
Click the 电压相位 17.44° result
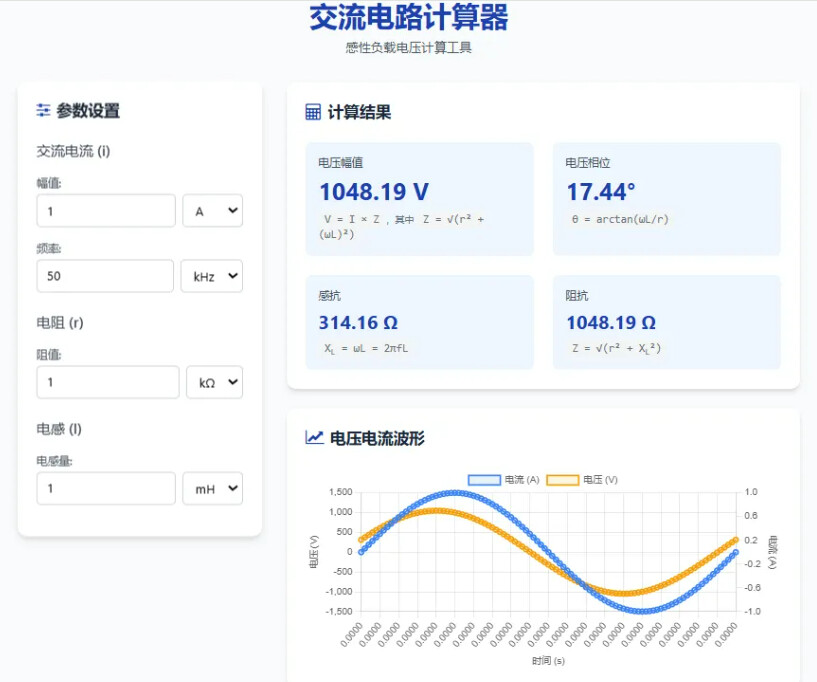[601, 192]
